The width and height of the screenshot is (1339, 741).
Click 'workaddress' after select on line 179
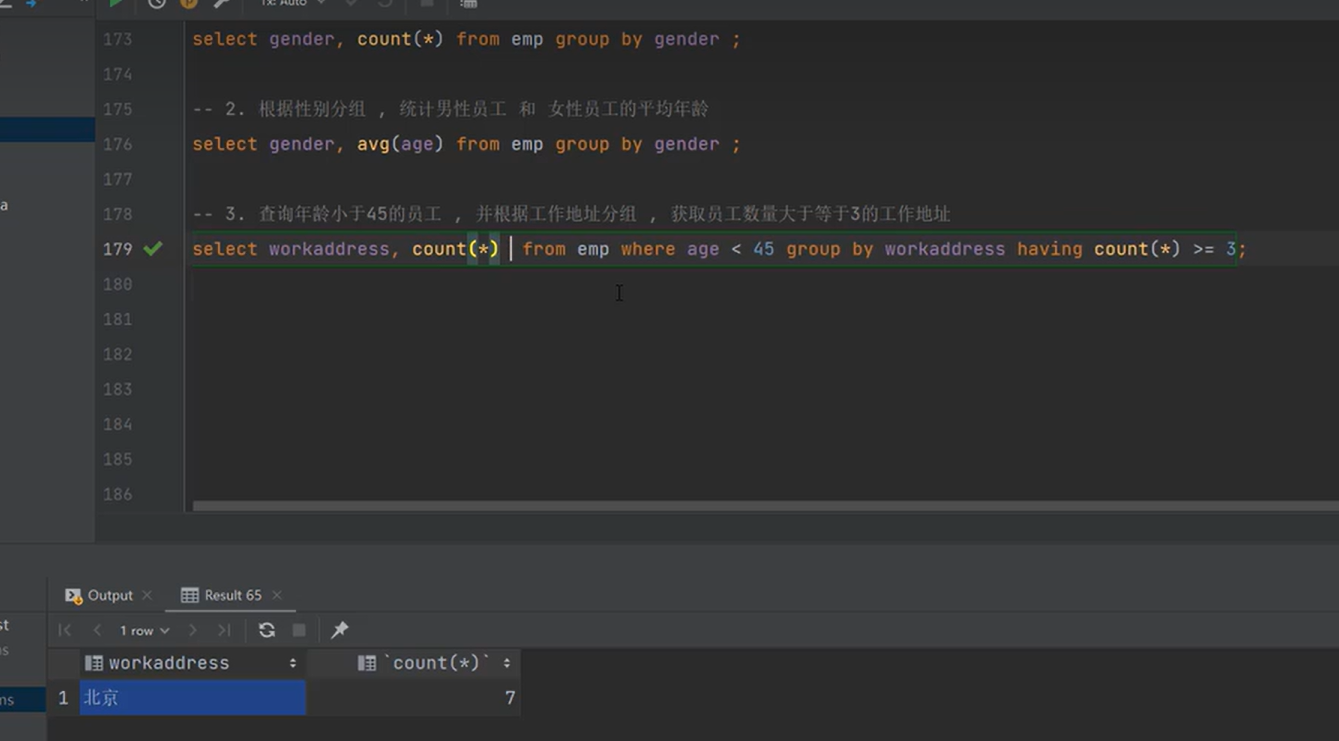pyautogui.click(x=329, y=249)
